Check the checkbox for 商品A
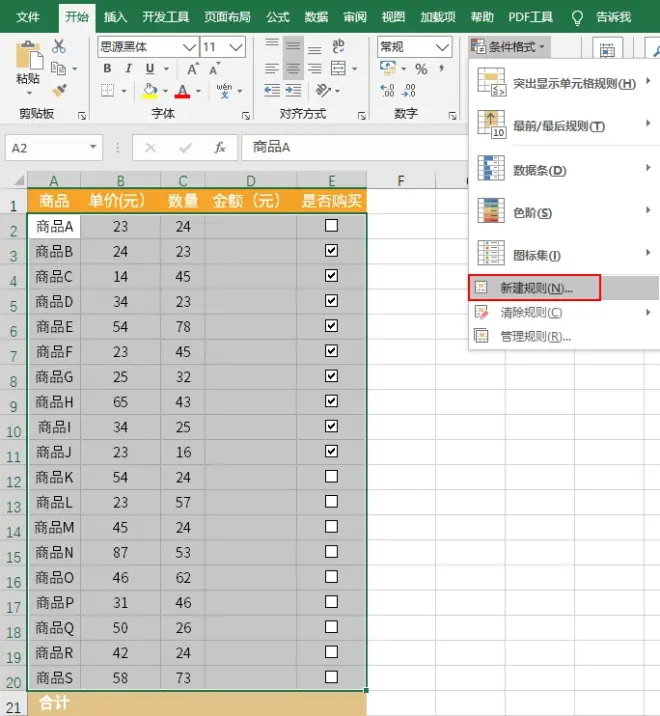This screenshot has height=716, width=660. pos(332,226)
